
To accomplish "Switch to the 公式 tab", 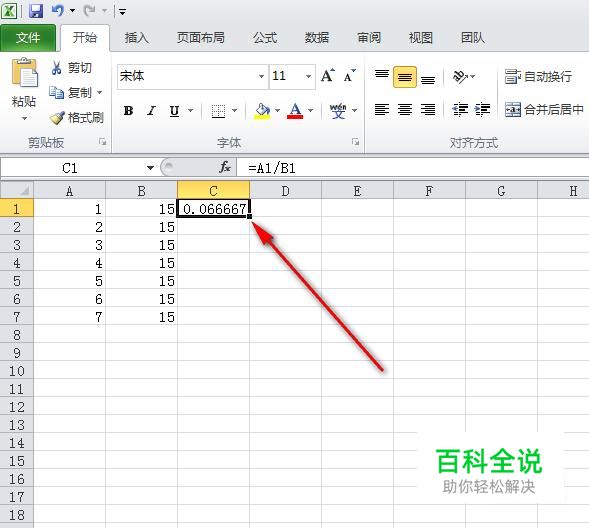I will (x=265, y=38).
